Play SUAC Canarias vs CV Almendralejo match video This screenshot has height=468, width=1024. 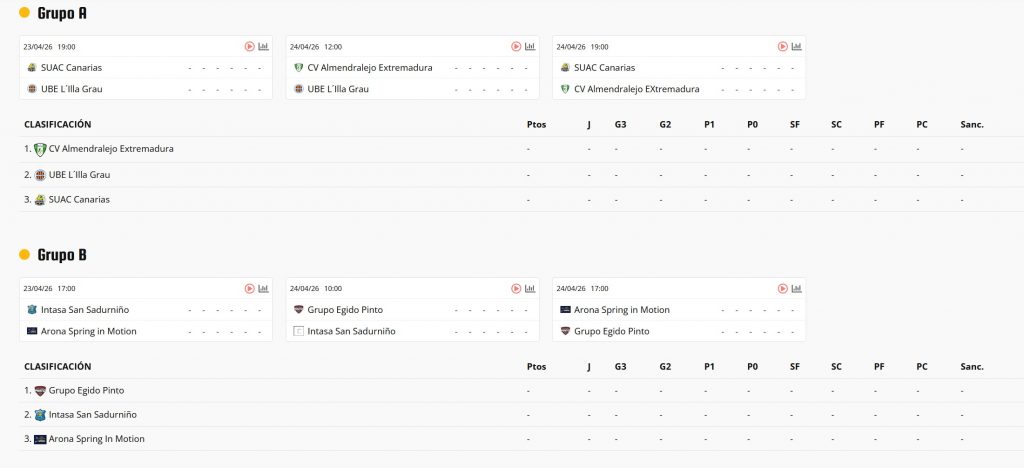click(783, 46)
